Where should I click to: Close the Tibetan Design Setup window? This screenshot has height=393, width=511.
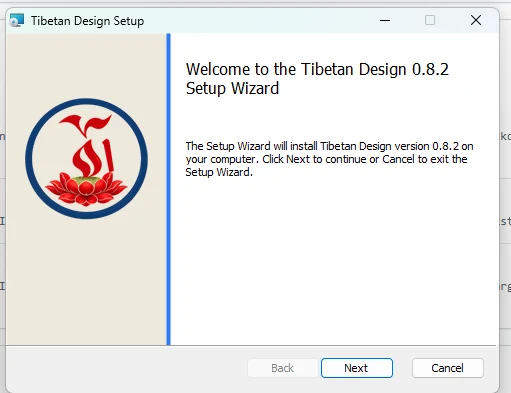(476, 20)
